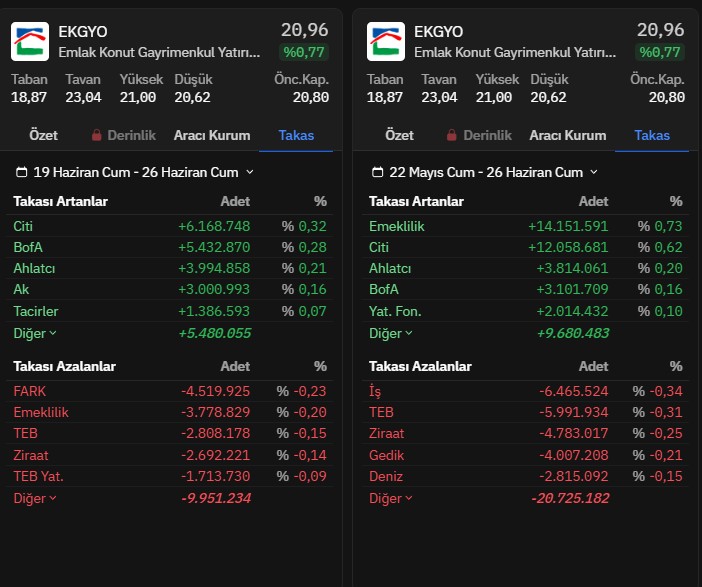Click the Gedik broker row
The width and height of the screenshot is (702, 587).
pos(526,455)
